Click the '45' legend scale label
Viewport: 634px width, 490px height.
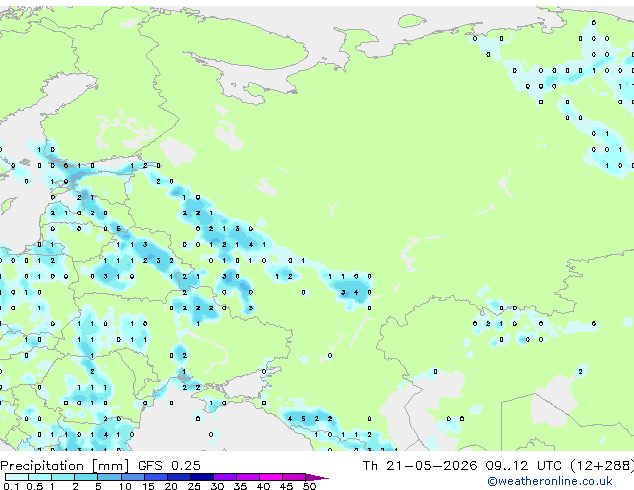(286, 486)
